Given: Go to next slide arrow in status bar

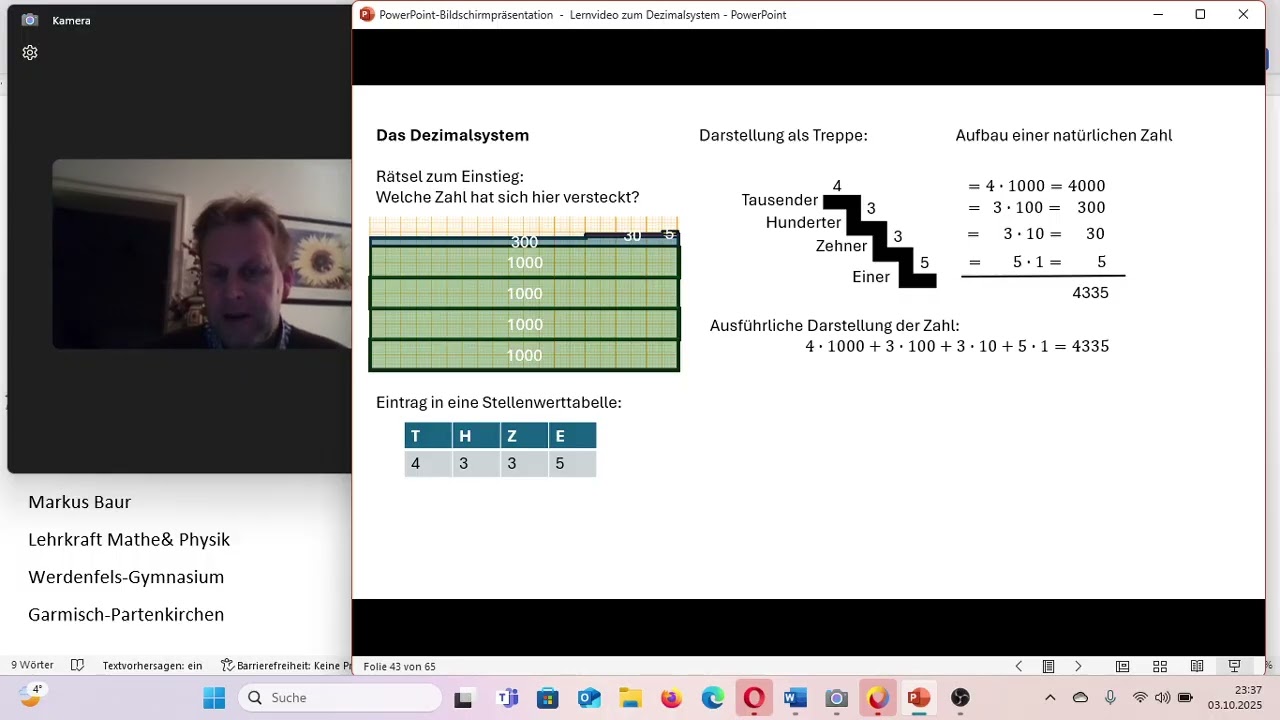Looking at the screenshot, I should click(x=1078, y=666).
